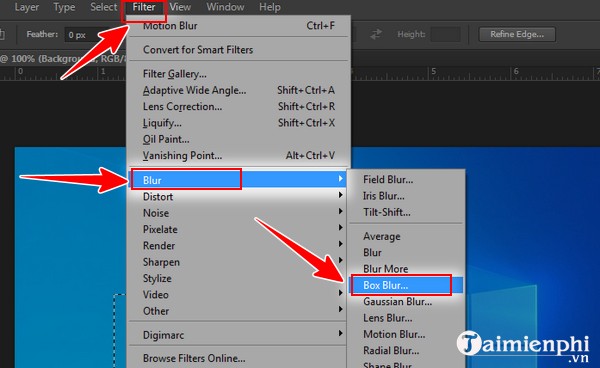Open the Type menu
Viewport: 600px width, 368px height.
[64, 7]
